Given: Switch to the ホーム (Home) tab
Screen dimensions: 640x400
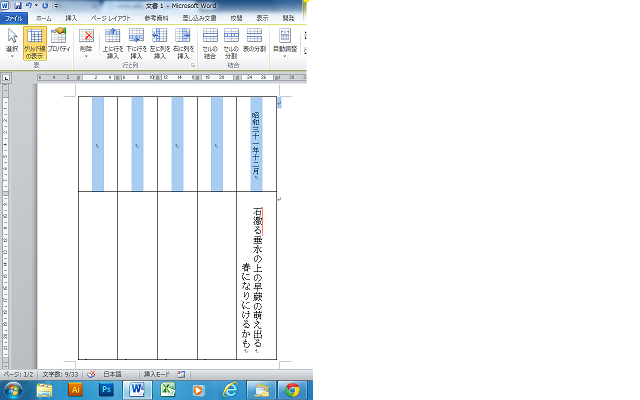Looking at the screenshot, I should [44, 18].
